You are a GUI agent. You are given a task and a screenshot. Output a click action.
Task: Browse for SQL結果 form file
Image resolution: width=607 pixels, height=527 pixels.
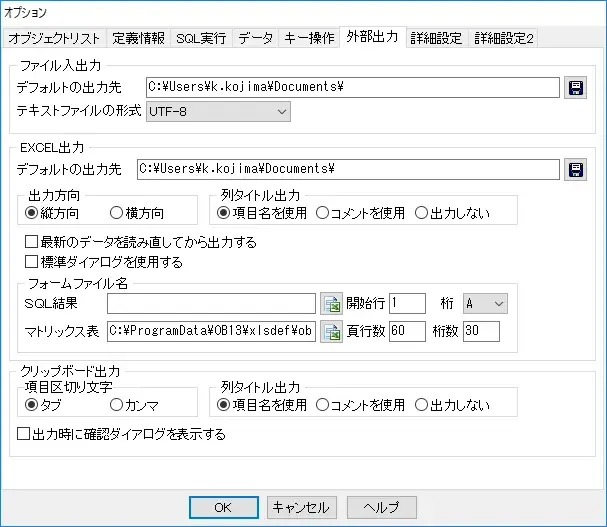(x=331, y=303)
